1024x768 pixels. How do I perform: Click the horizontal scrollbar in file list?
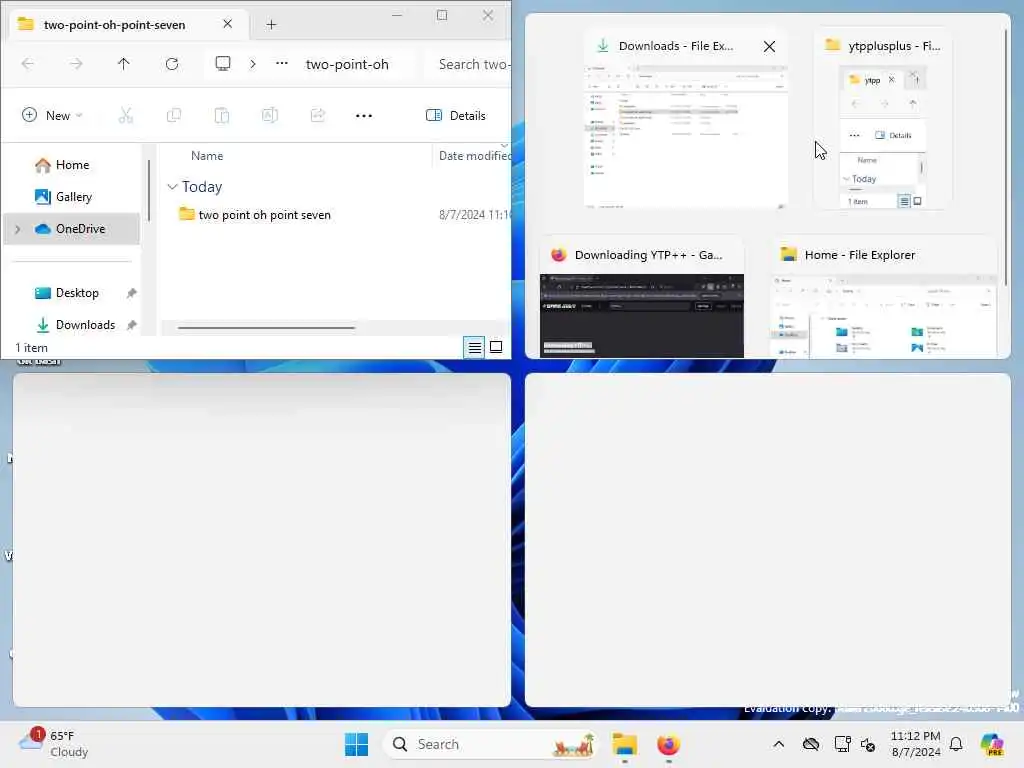tap(266, 328)
